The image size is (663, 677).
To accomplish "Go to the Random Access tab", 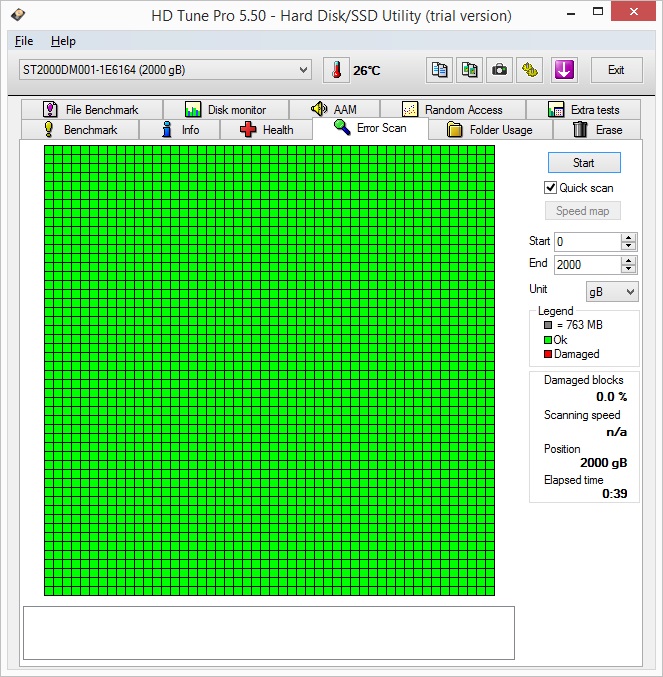I will 453,110.
